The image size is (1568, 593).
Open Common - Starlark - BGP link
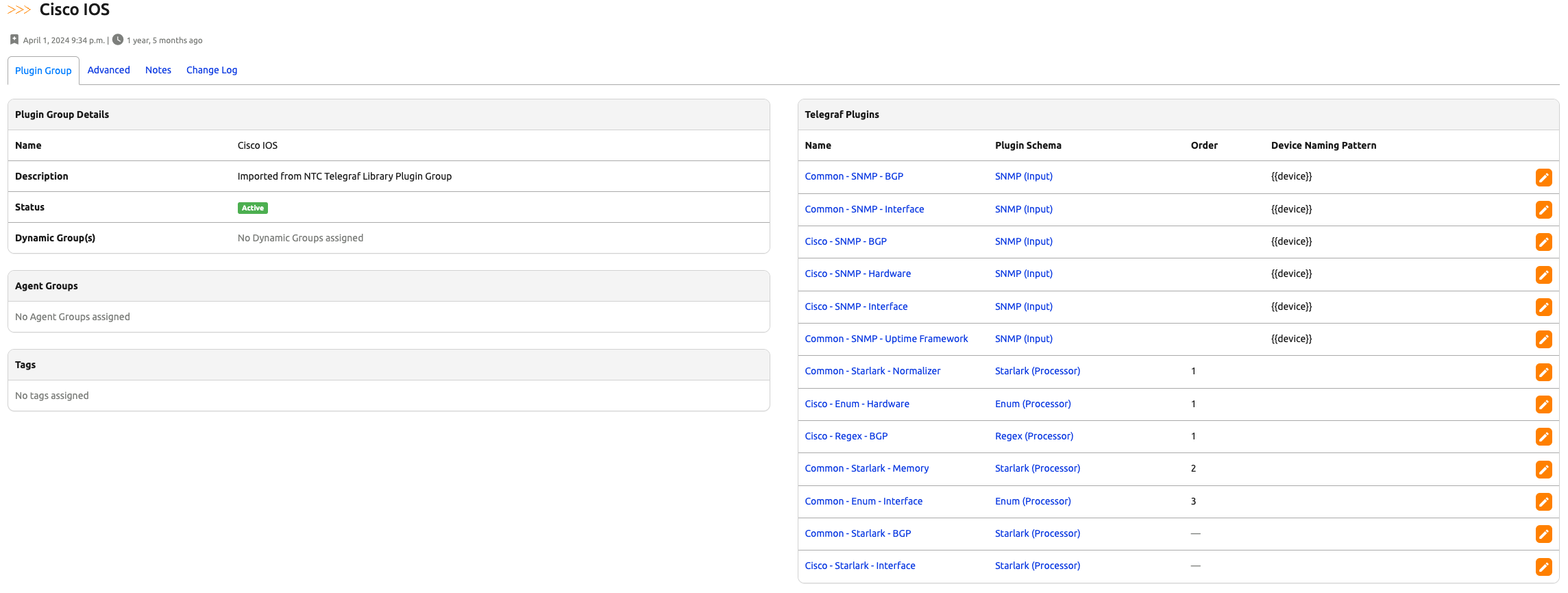pos(858,533)
